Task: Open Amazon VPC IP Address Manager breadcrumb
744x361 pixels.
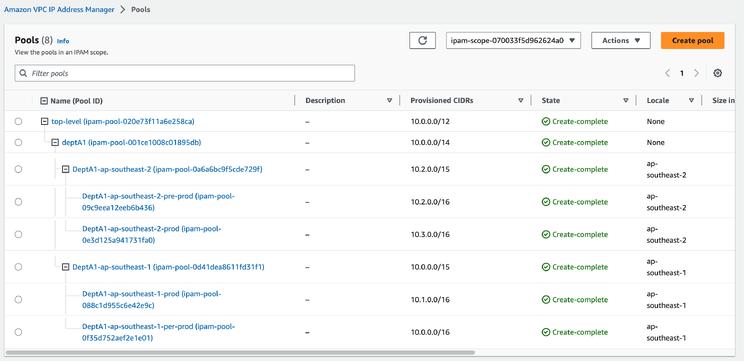Action: 59,9
